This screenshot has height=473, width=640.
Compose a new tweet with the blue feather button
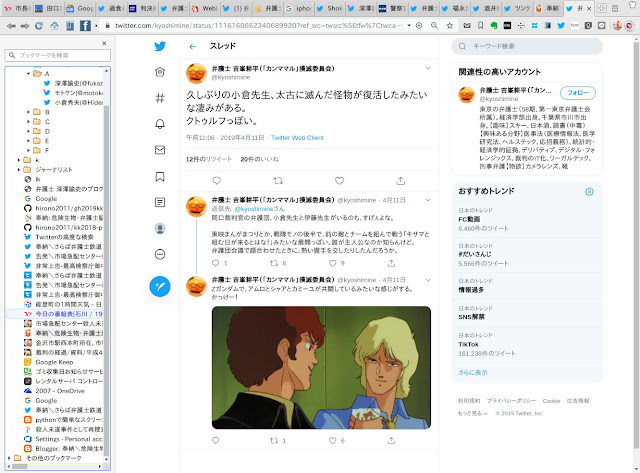tap(160, 286)
